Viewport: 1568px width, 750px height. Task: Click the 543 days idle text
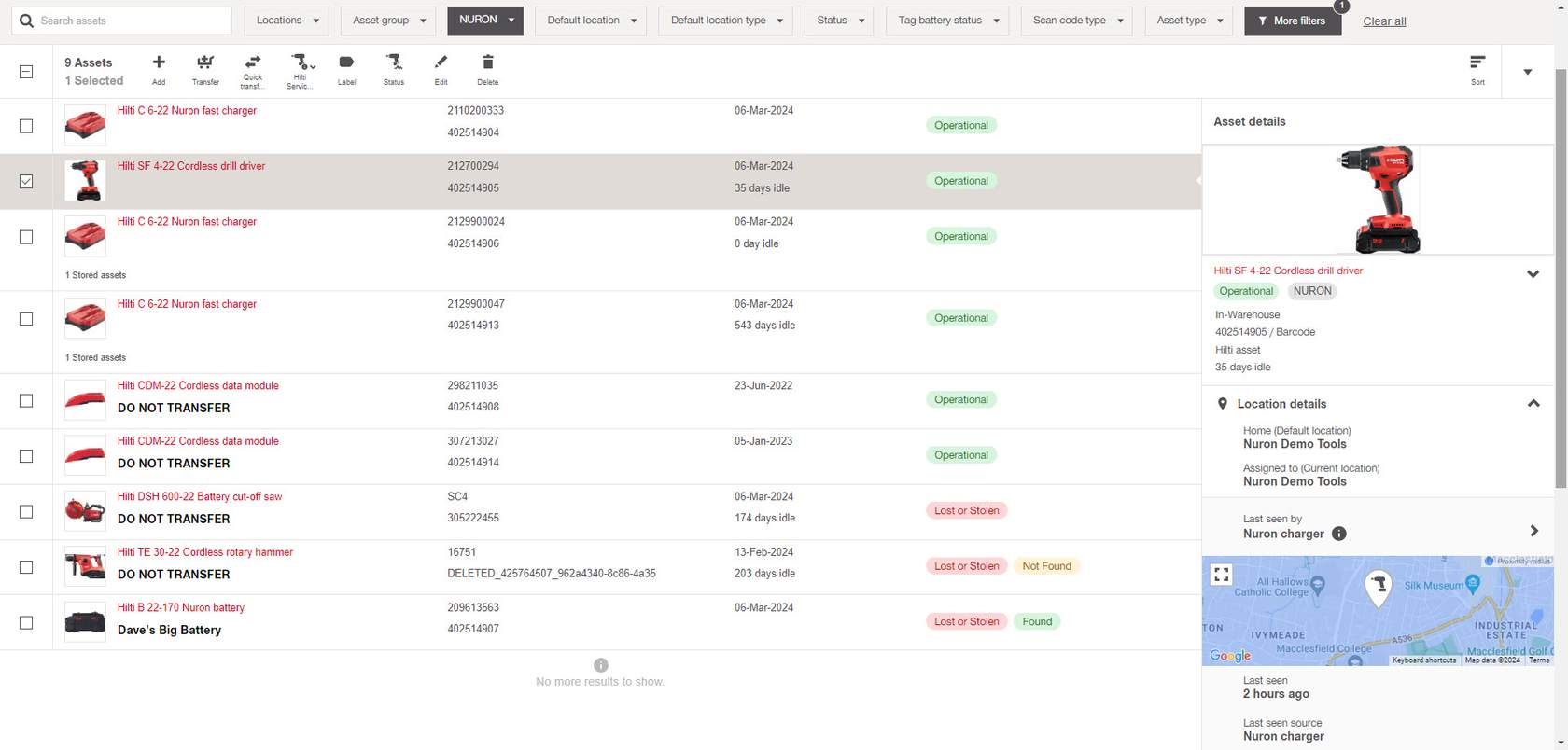[x=764, y=326]
